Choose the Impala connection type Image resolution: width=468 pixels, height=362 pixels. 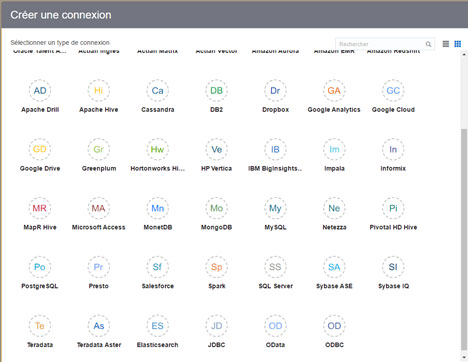point(334,149)
